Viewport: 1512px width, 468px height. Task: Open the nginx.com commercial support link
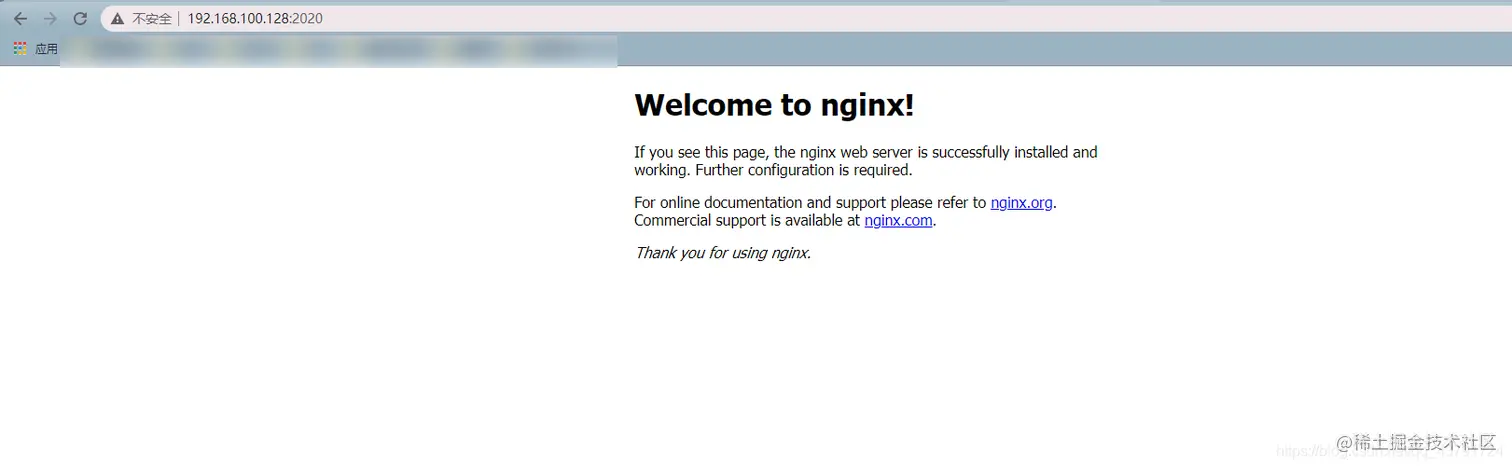point(898,220)
